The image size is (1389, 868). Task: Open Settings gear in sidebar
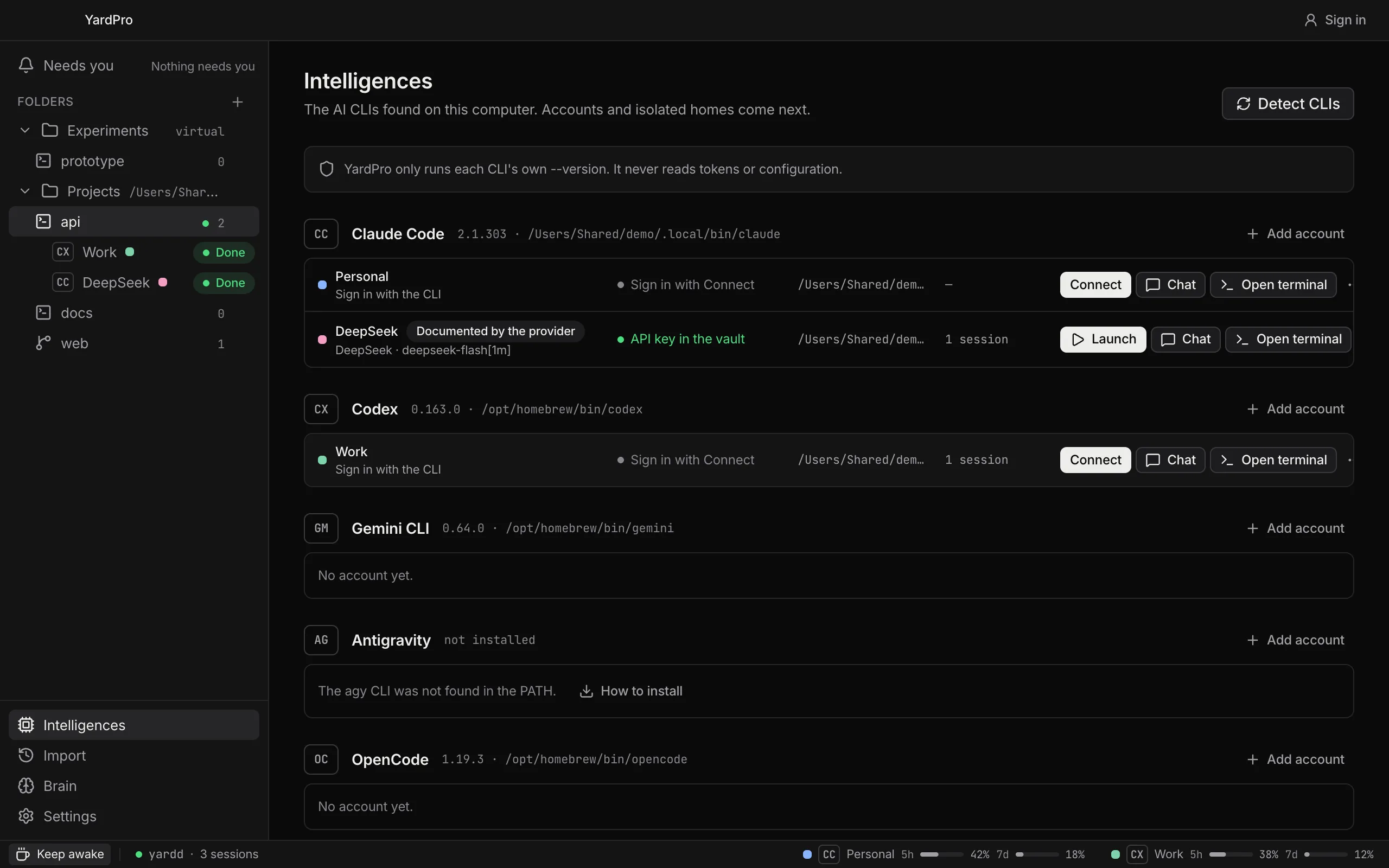[26, 816]
